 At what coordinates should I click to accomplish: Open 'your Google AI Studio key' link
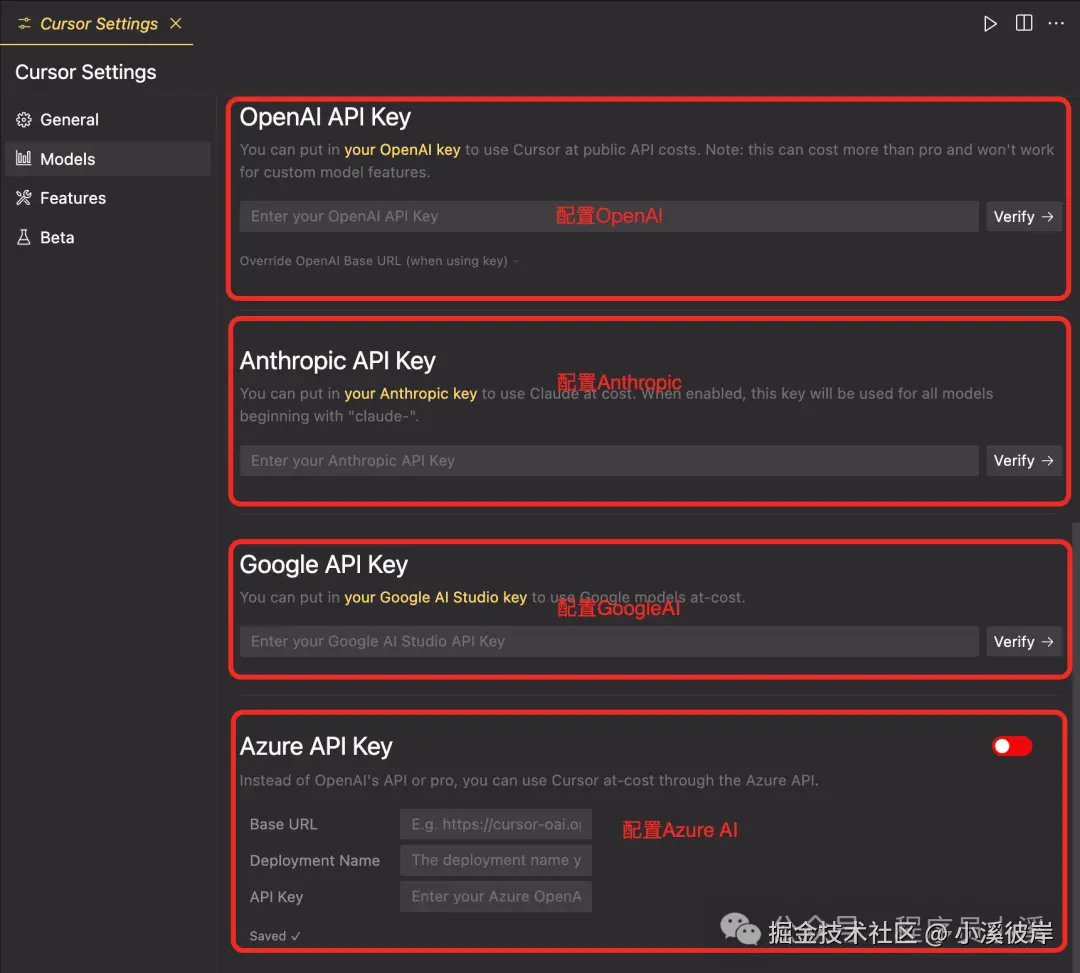pos(435,598)
